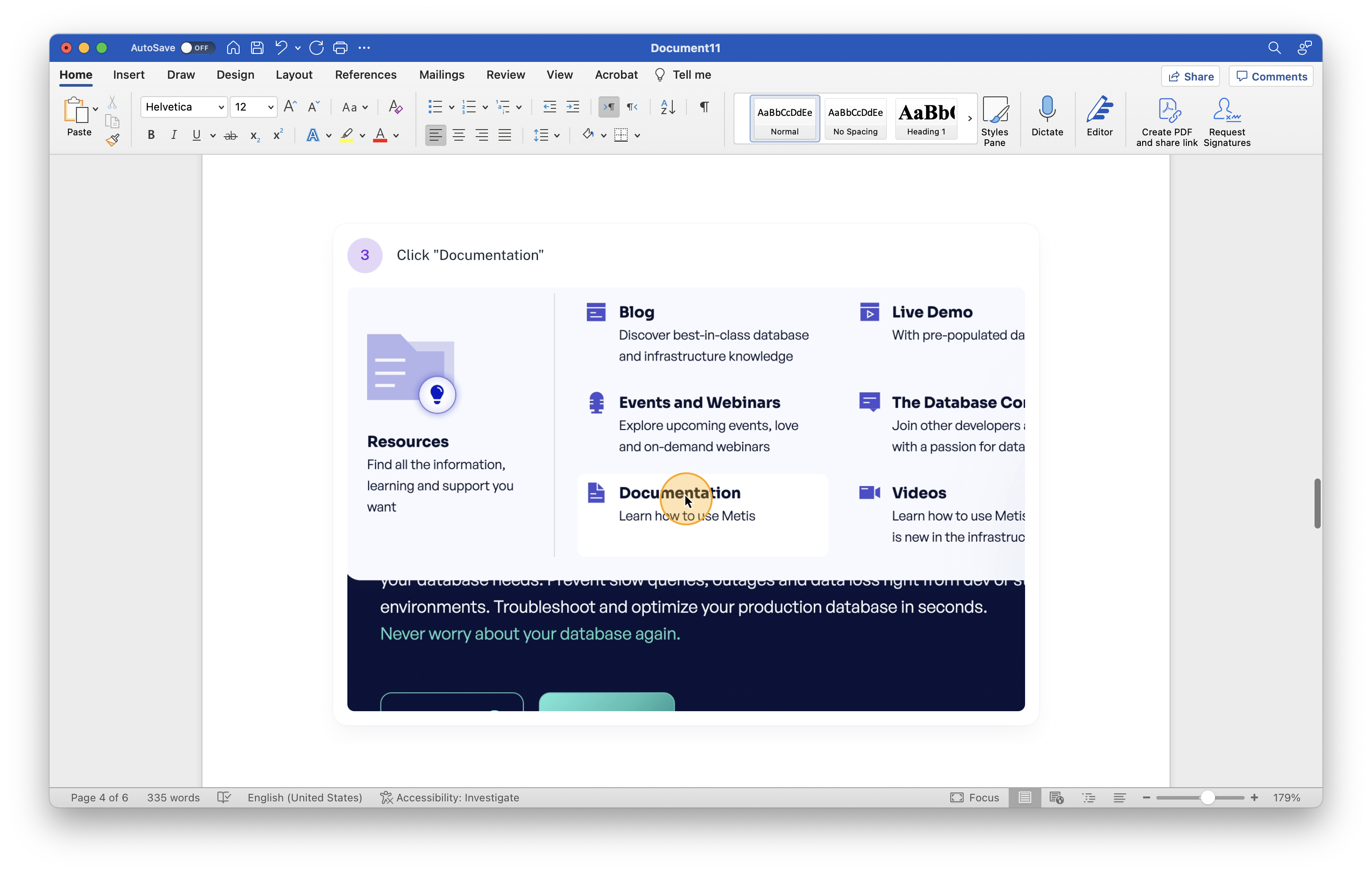
Task: Open the quick access more options ellipsis
Action: click(x=364, y=48)
